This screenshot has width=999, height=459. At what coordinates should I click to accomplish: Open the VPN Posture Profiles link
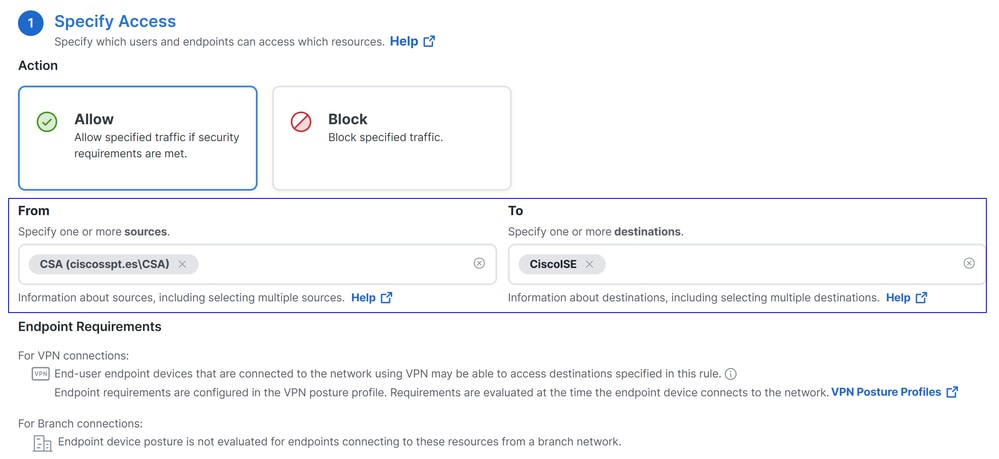886,392
